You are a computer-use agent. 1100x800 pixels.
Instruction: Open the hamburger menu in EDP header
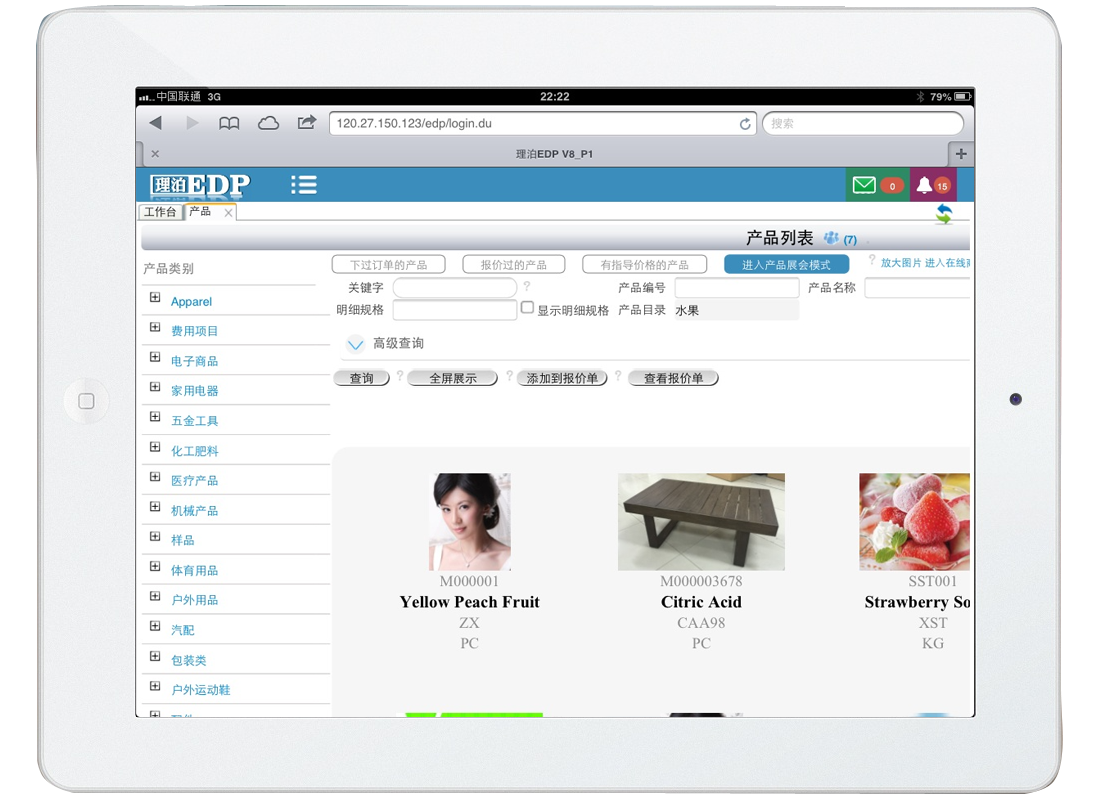coord(304,185)
